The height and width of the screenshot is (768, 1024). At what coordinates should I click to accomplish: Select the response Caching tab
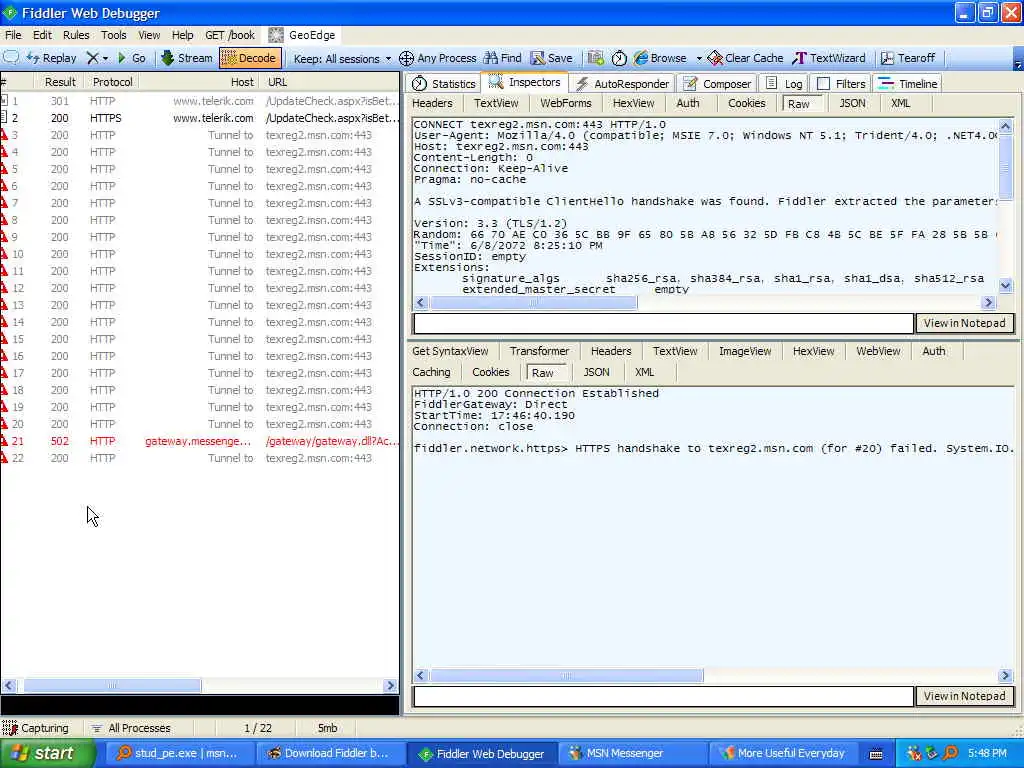(x=431, y=372)
